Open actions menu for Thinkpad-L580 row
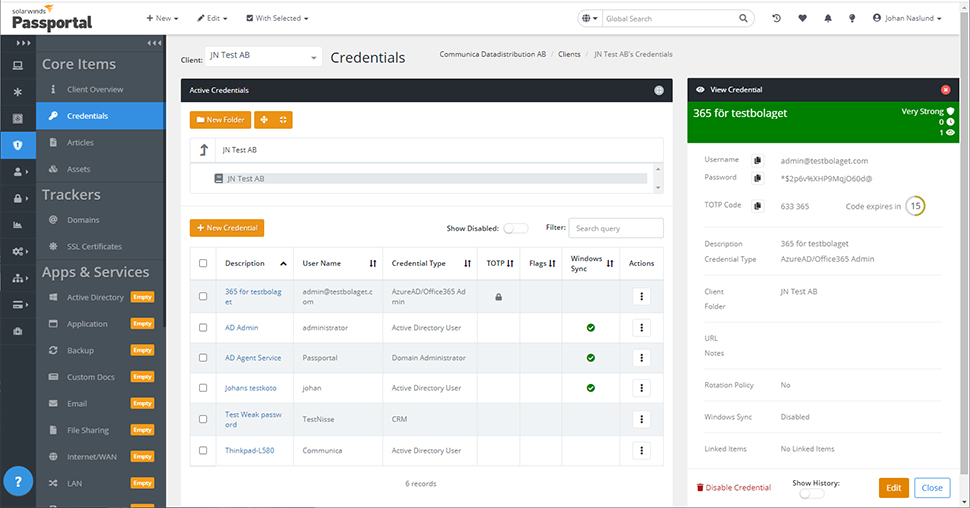Screen dimensions: 970x508 [642, 450]
